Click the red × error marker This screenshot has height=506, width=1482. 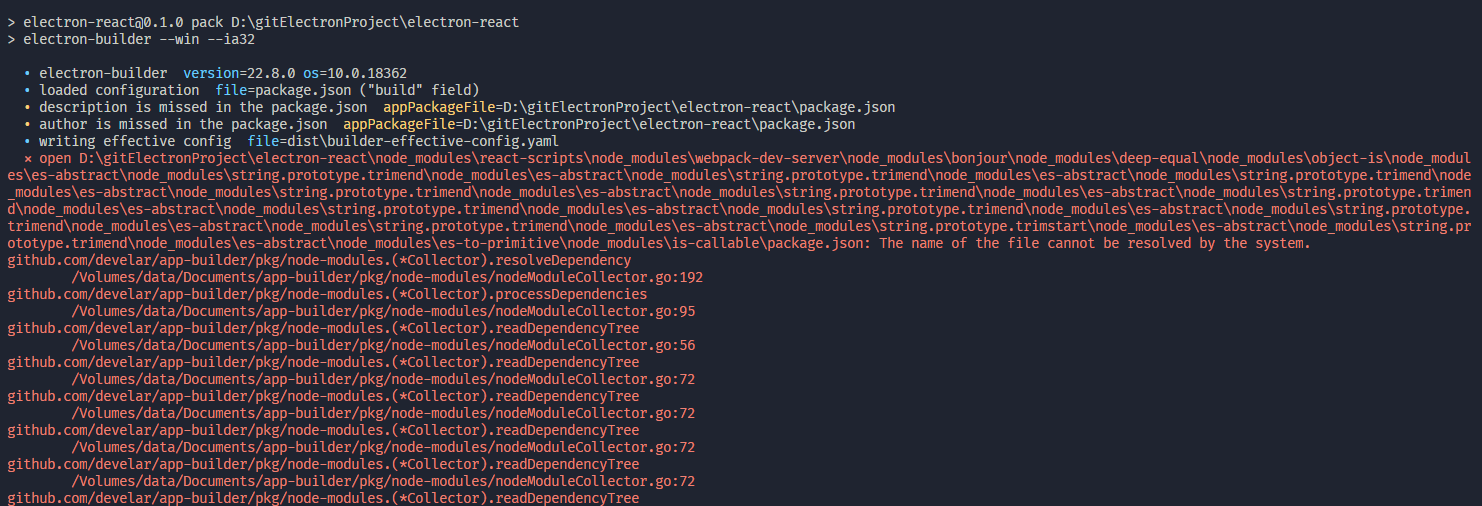(x=28, y=158)
